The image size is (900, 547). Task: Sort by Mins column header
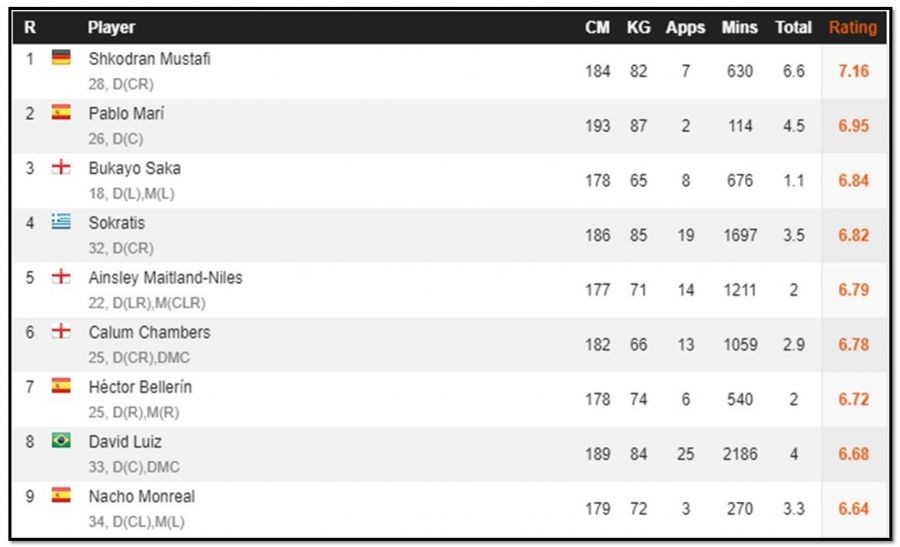[740, 28]
